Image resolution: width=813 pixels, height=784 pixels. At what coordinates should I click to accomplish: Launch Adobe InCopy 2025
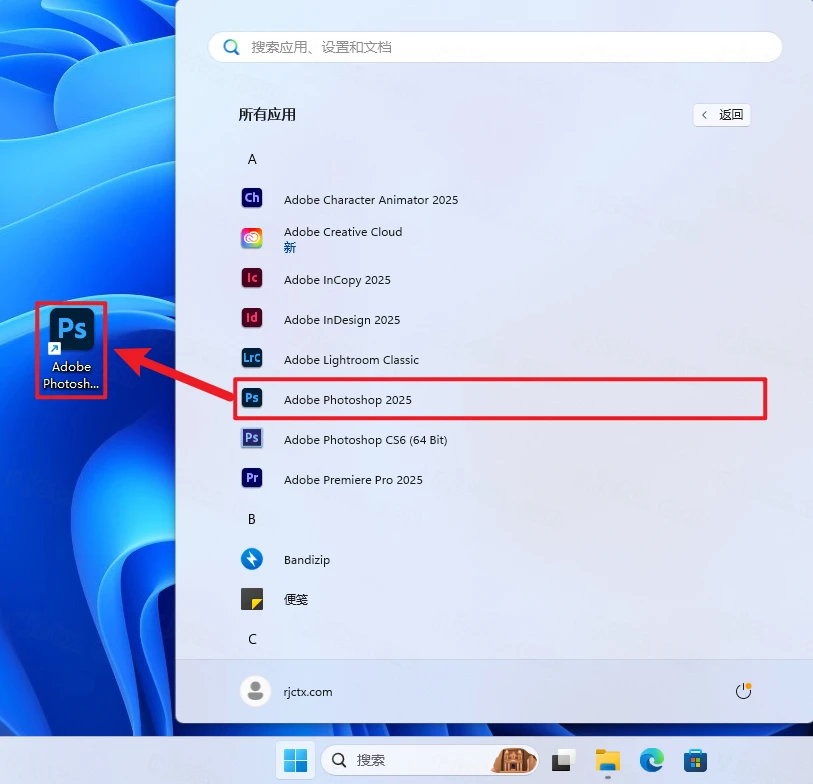point(337,280)
